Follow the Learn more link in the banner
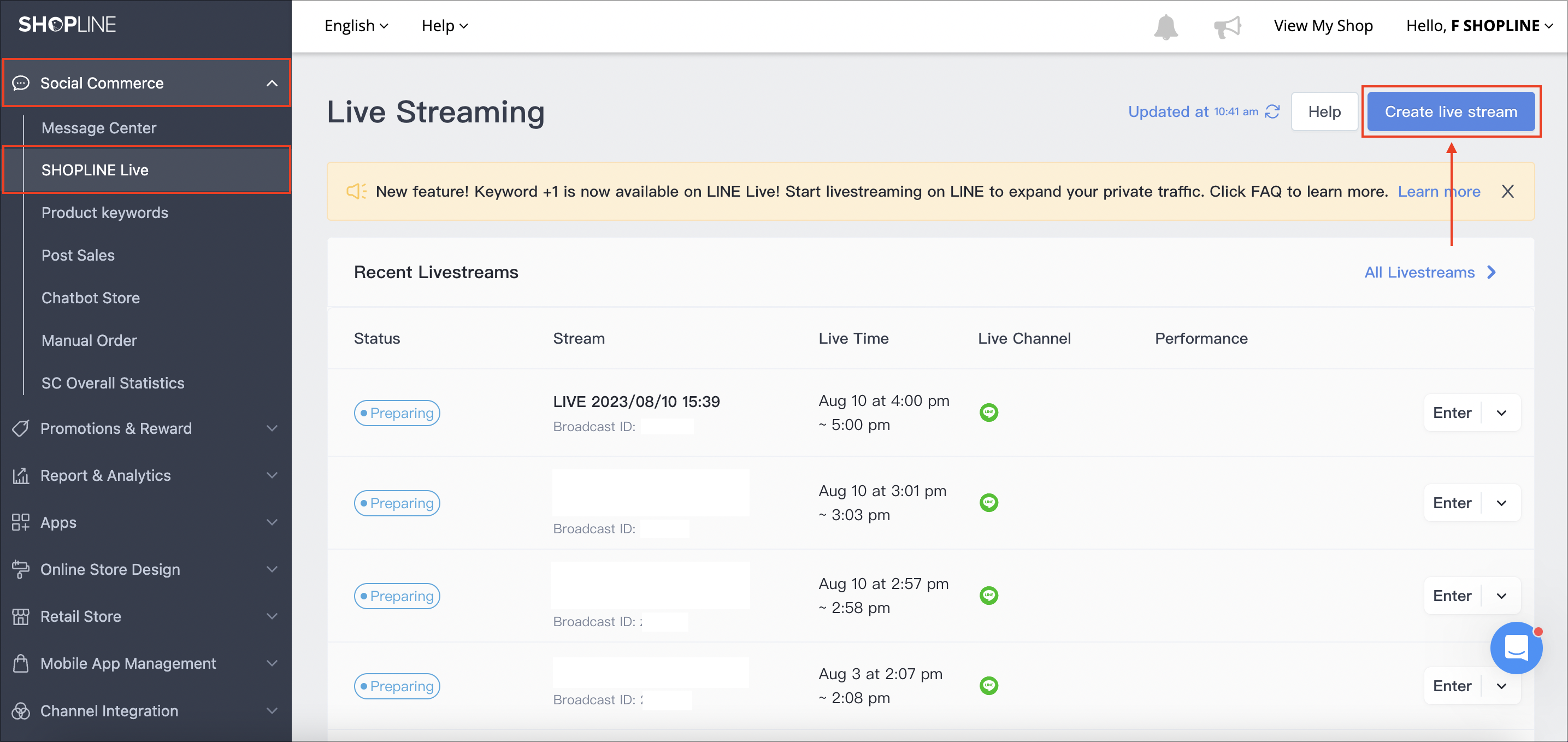 click(1439, 191)
